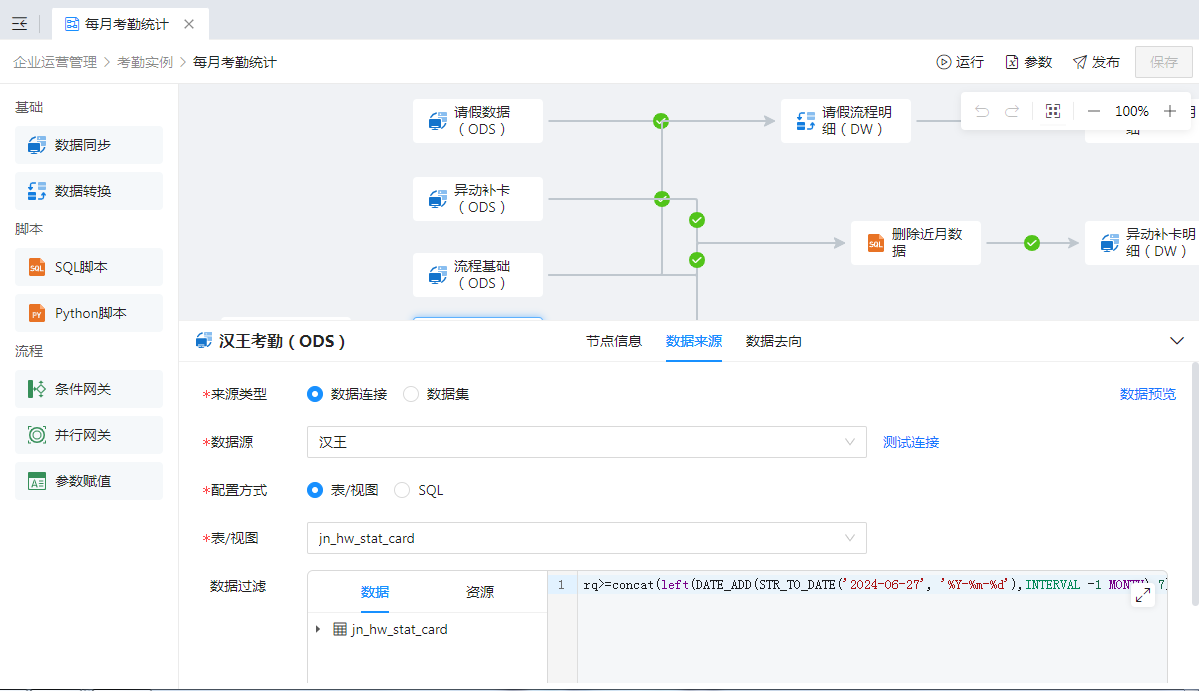This screenshot has height=691, width=1199.
Task: Click the fit-to-screen canvas icon
Action: (x=1052, y=112)
